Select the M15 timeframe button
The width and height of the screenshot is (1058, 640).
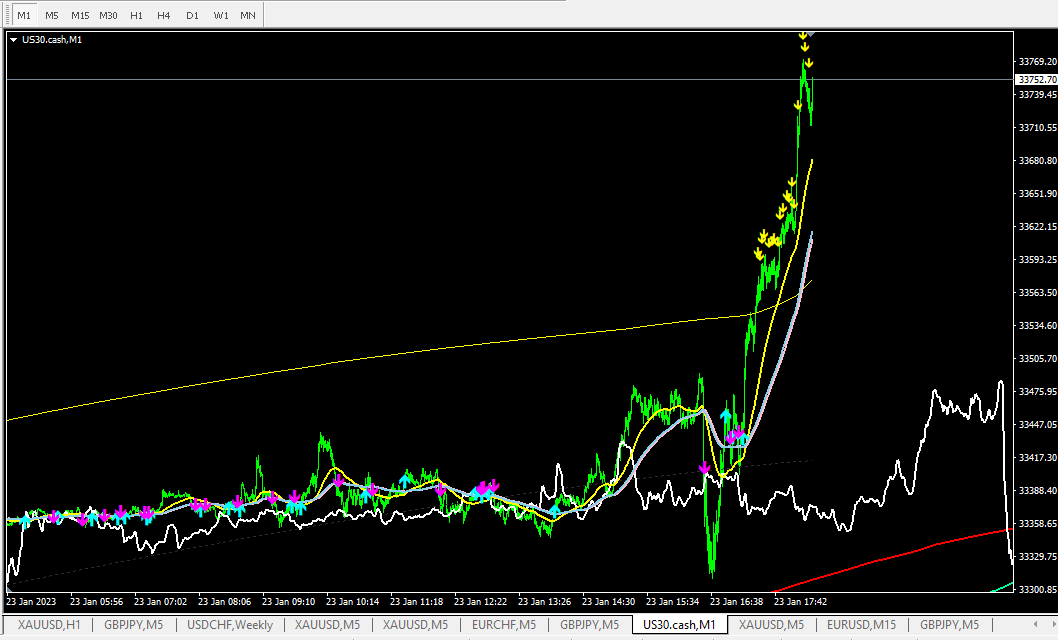[x=80, y=15]
